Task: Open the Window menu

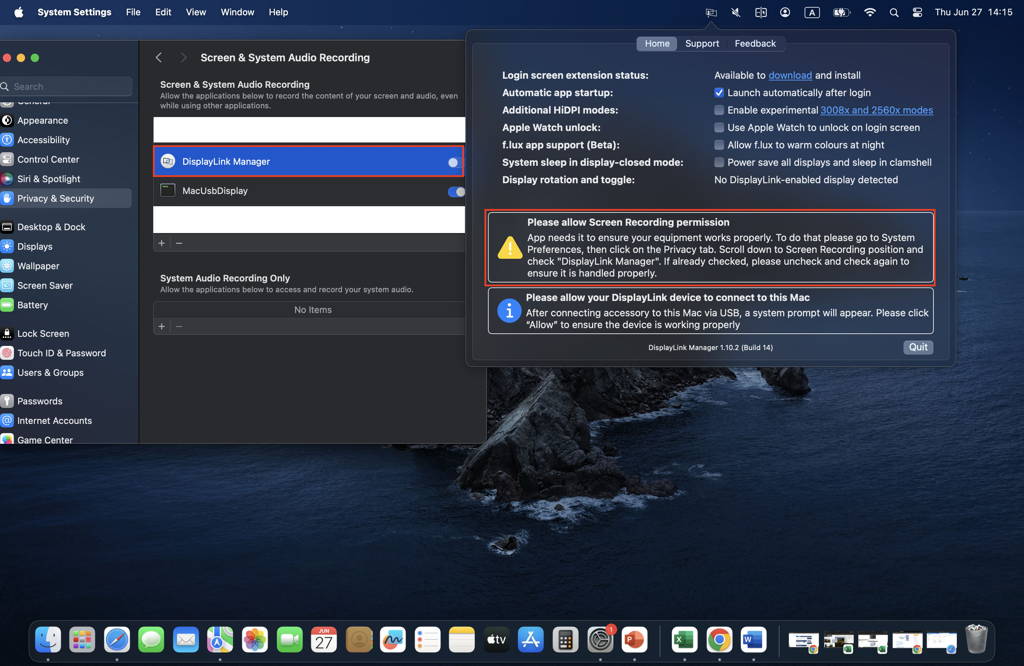Action: 237,12
